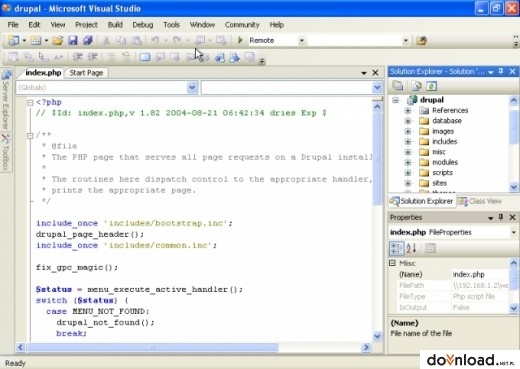Viewport: 520px width, 369px height.
Task: Pin the Solution Explorer panel
Action: tap(501, 71)
